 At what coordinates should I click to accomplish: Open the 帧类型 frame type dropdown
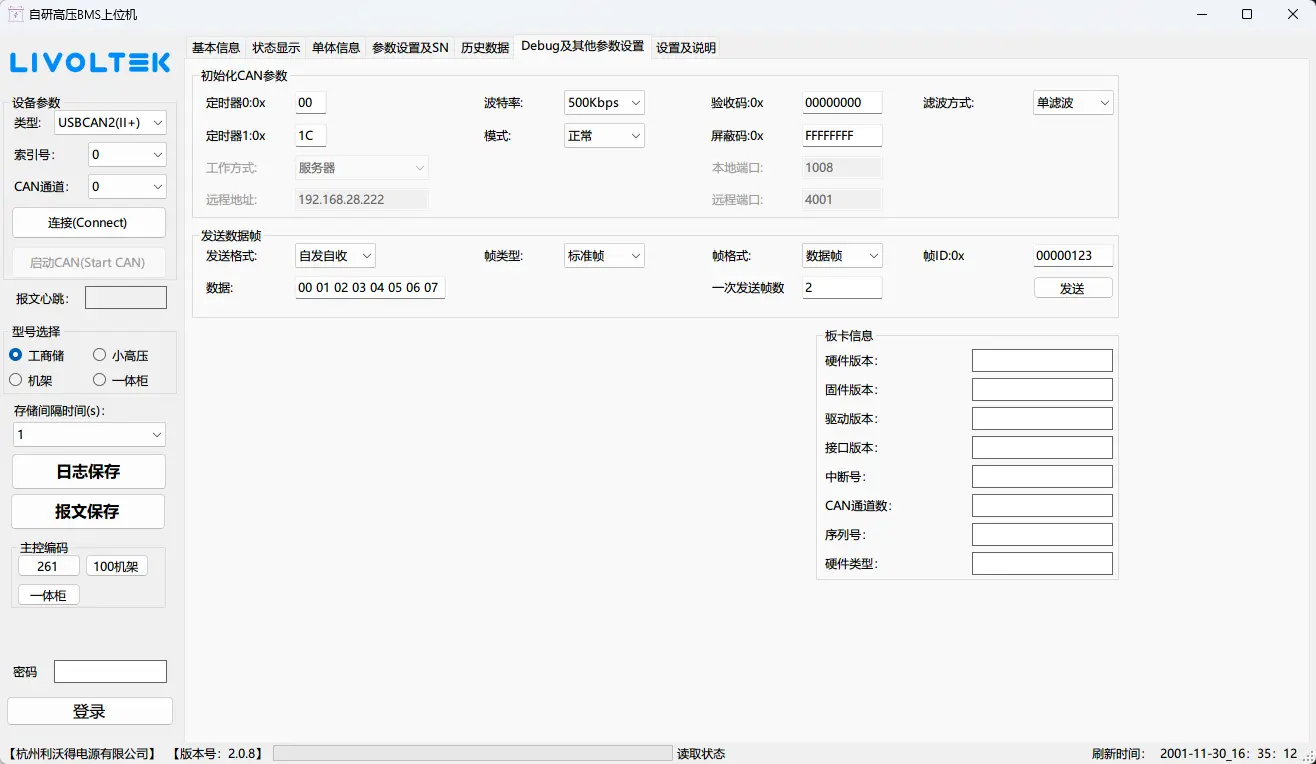tap(605, 256)
